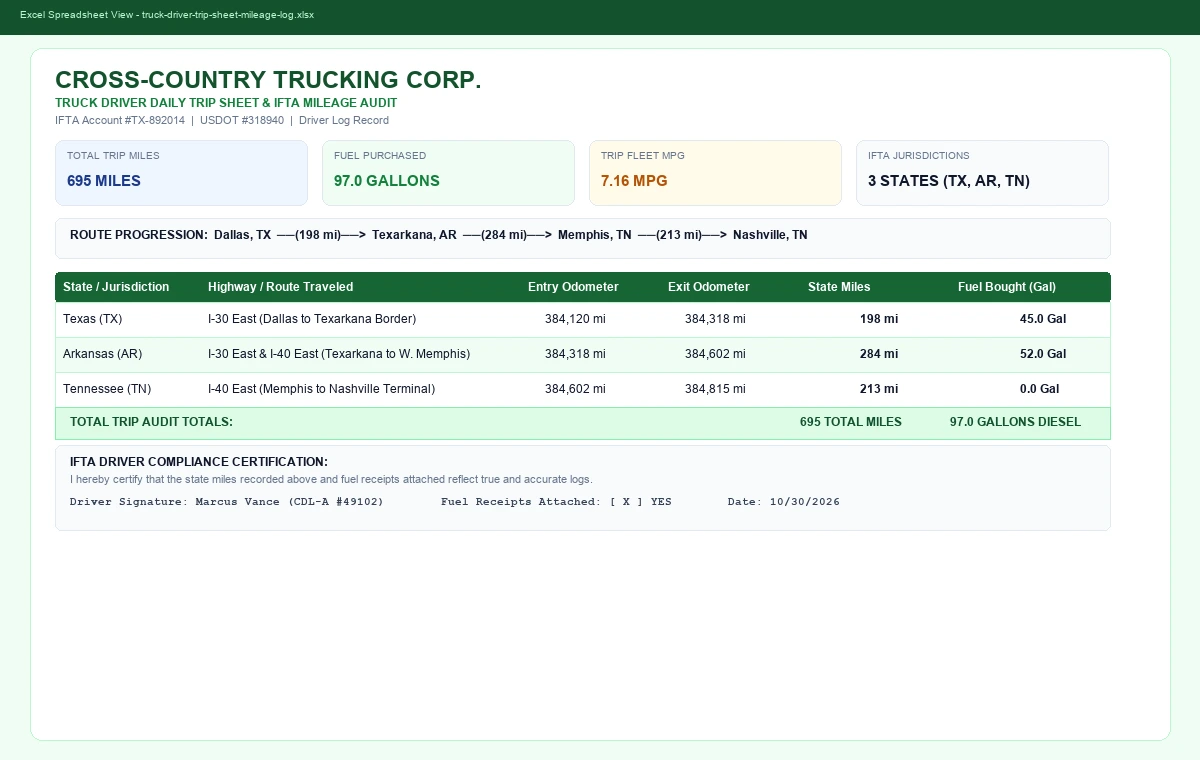Screen dimensions: 1200x760
Task: Select the Truck Driver Daily Trip Sheet subtitle
Action: (226, 103)
